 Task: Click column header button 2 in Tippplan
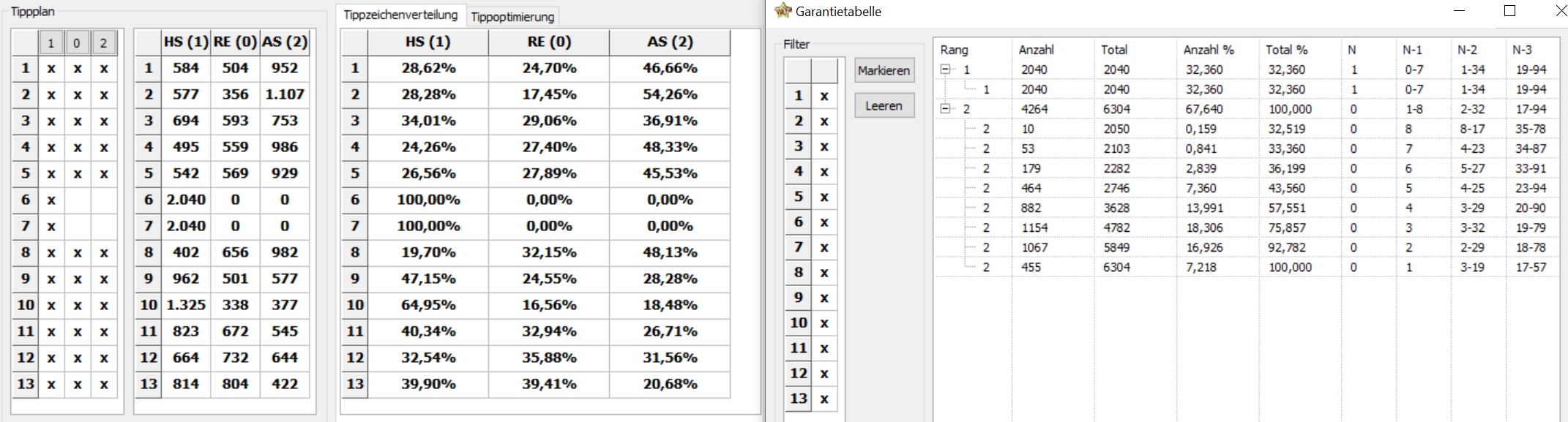103,43
